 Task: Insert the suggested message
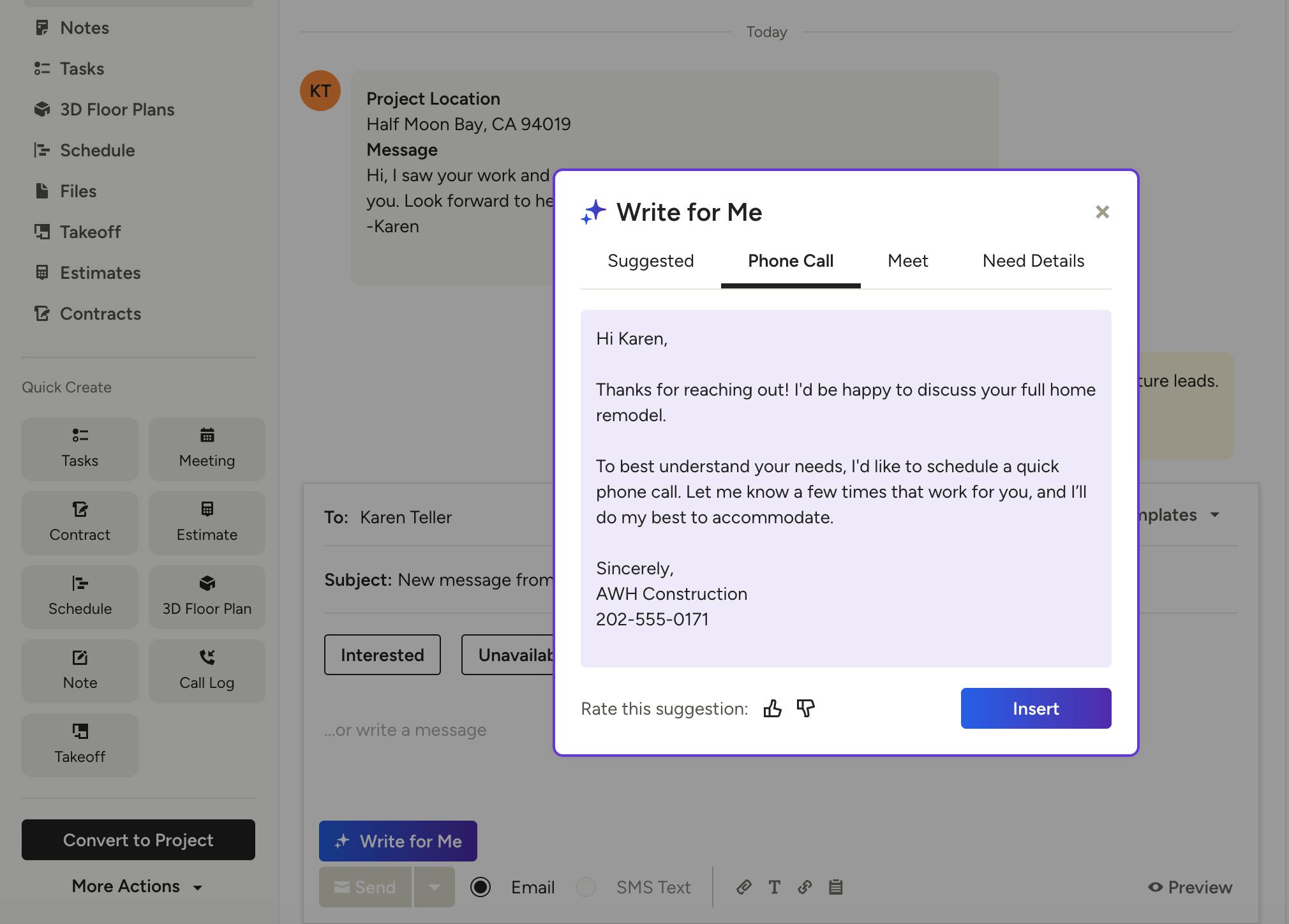click(x=1036, y=708)
